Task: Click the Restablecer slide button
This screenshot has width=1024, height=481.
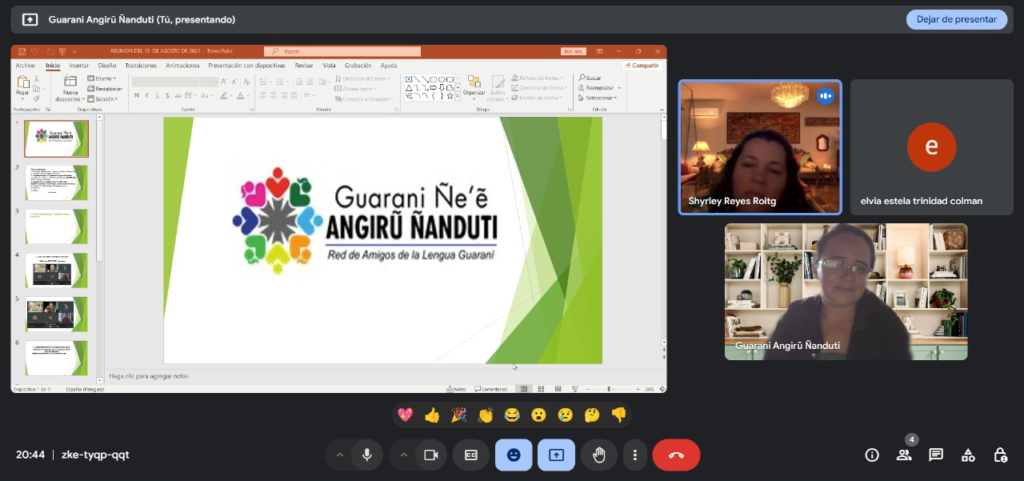Action: pyautogui.click(x=104, y=88)
